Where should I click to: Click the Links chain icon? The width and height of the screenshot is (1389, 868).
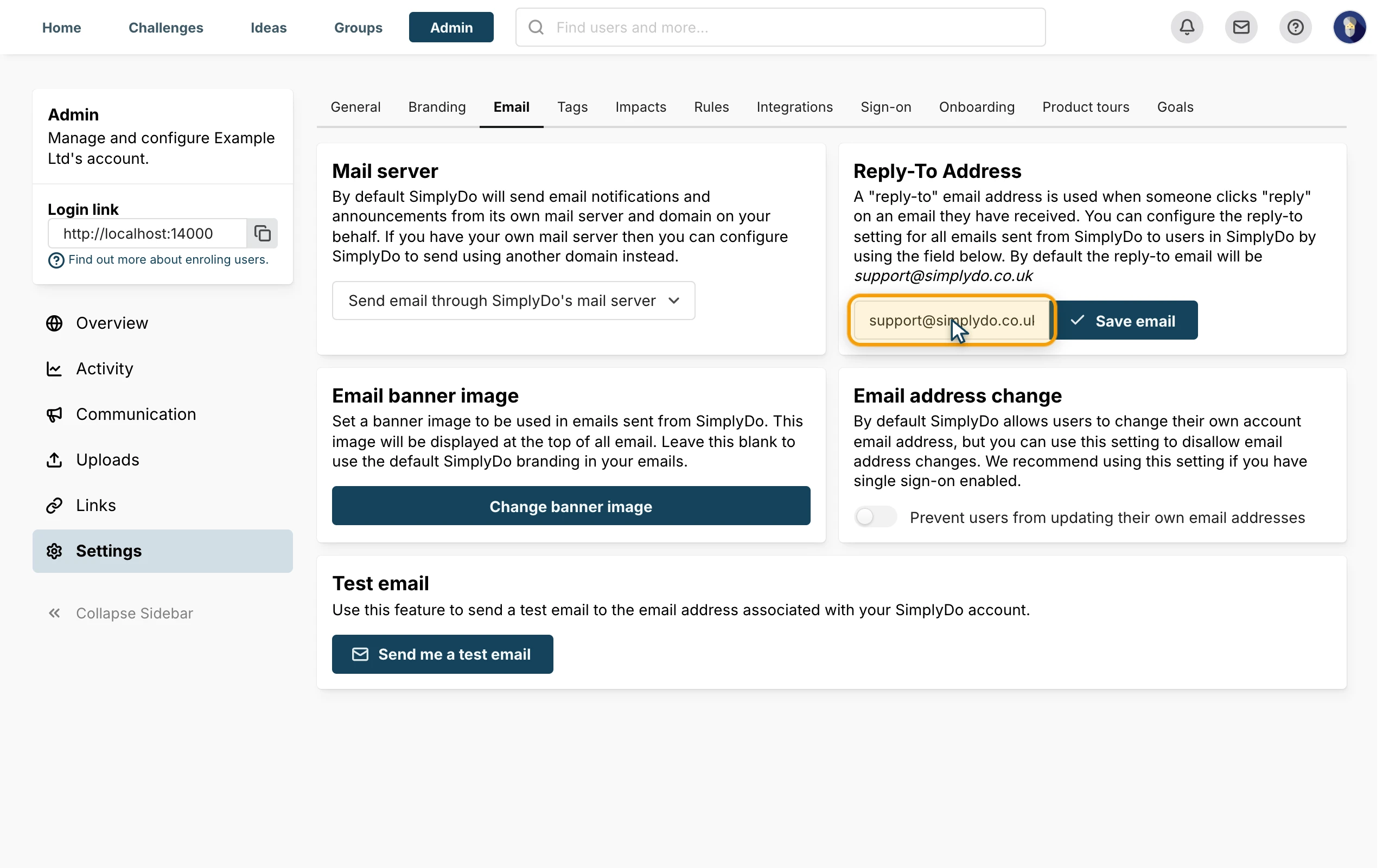tap(54, 505)
